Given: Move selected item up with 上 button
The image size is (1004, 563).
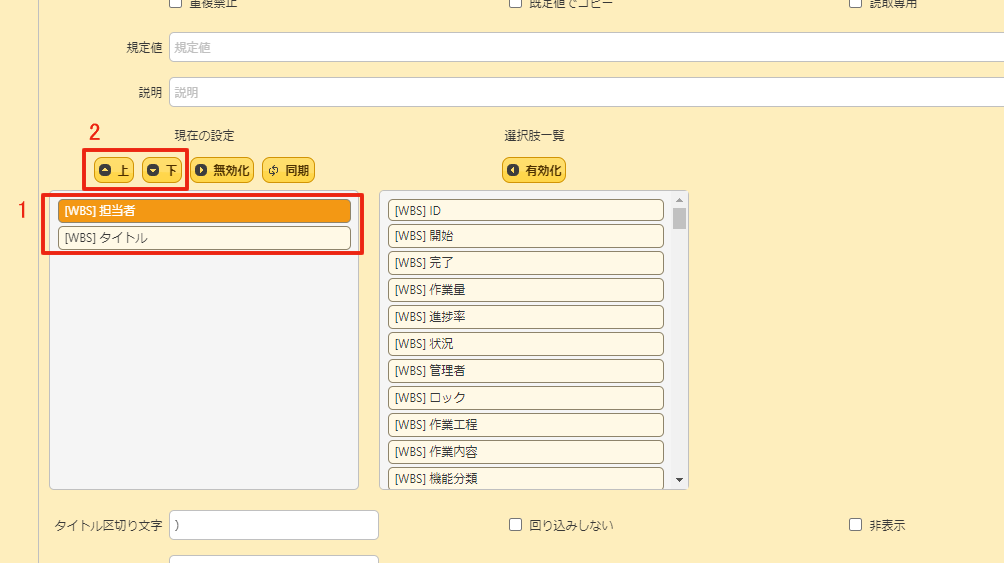Looking at the screenshot, I should point(114,170).
